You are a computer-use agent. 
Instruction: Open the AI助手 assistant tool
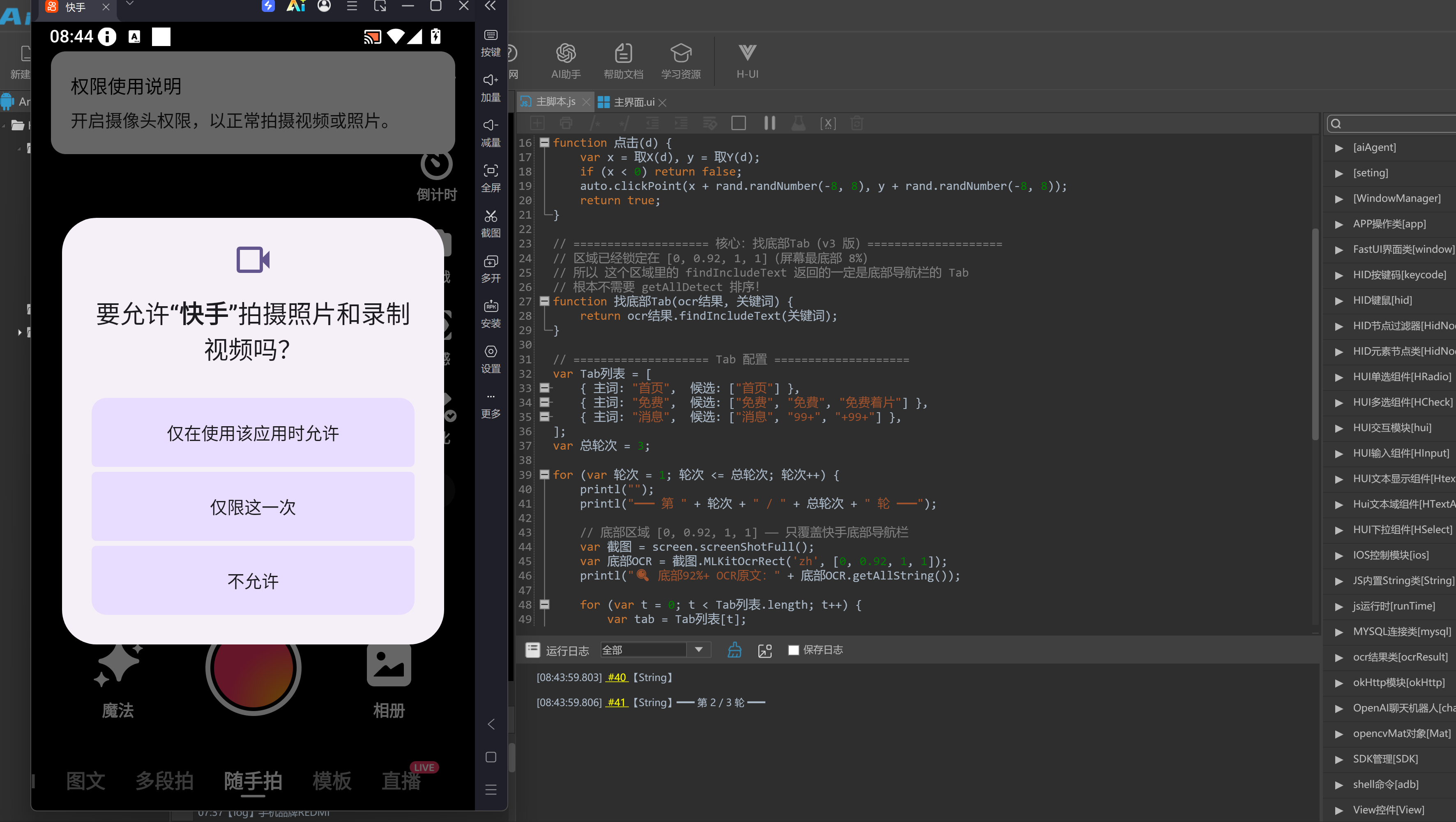point(566,61)
